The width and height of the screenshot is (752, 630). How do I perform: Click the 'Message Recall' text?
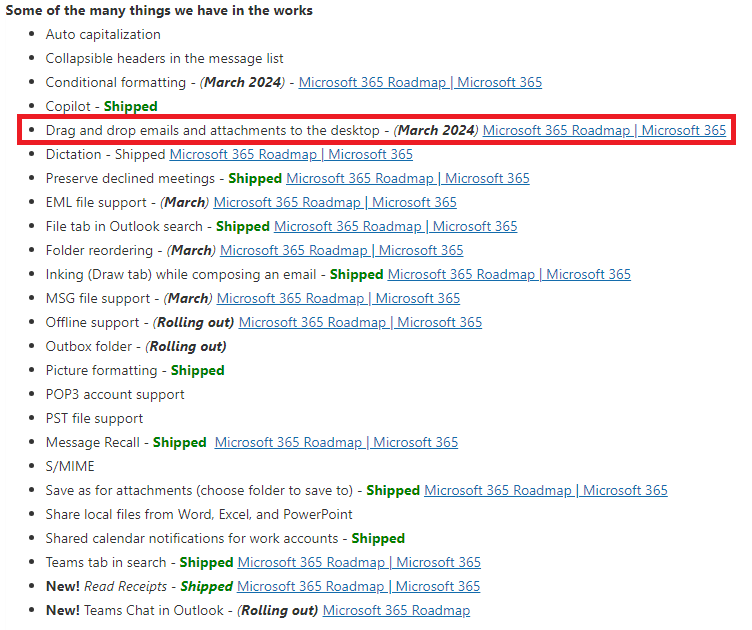[93, 442]
